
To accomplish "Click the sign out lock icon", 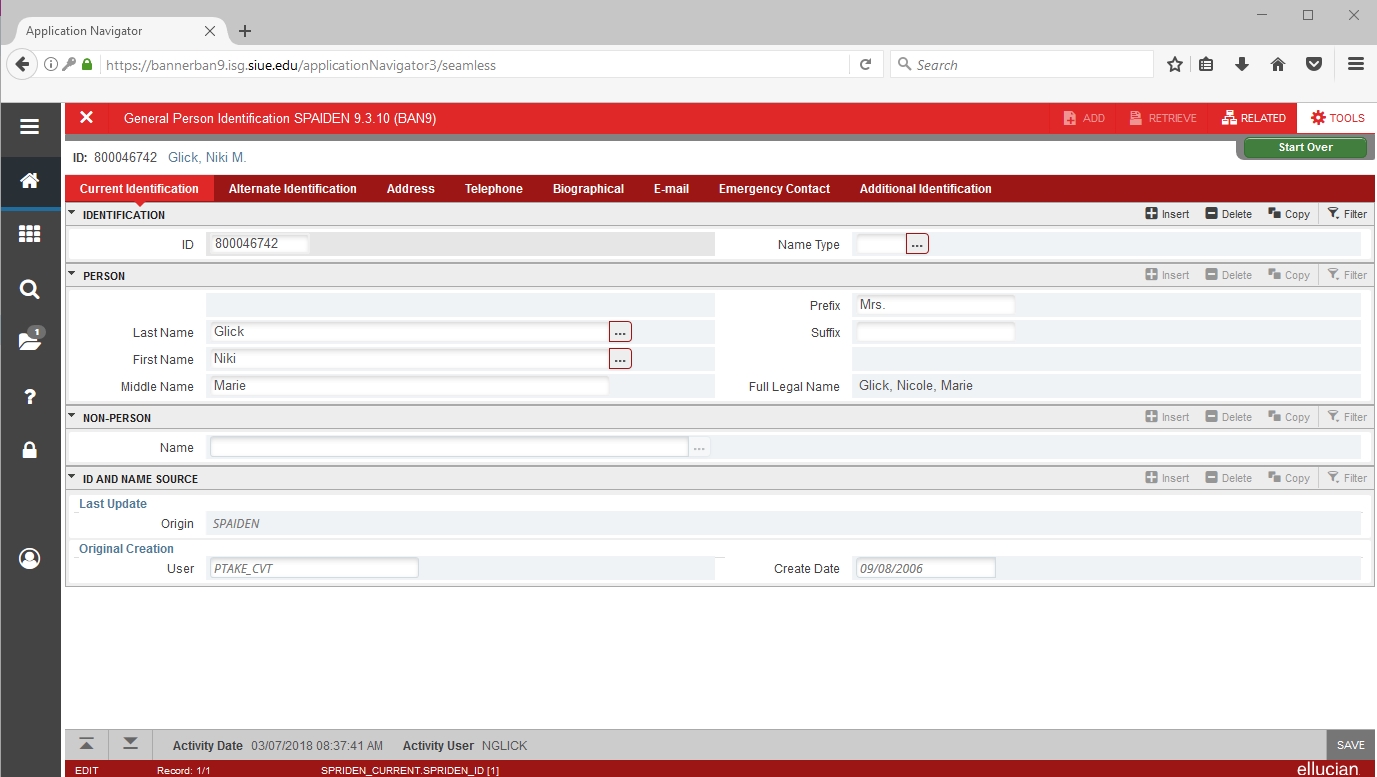I will point(29,451).
